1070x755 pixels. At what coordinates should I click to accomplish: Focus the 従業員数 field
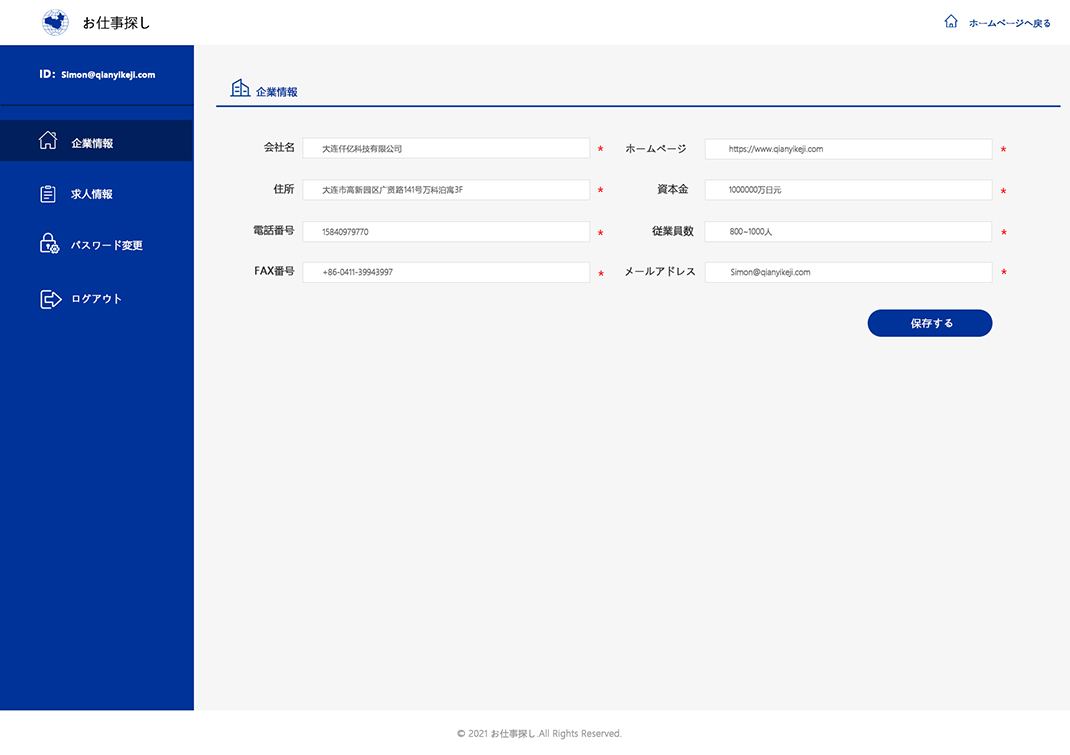coord(848,232)
